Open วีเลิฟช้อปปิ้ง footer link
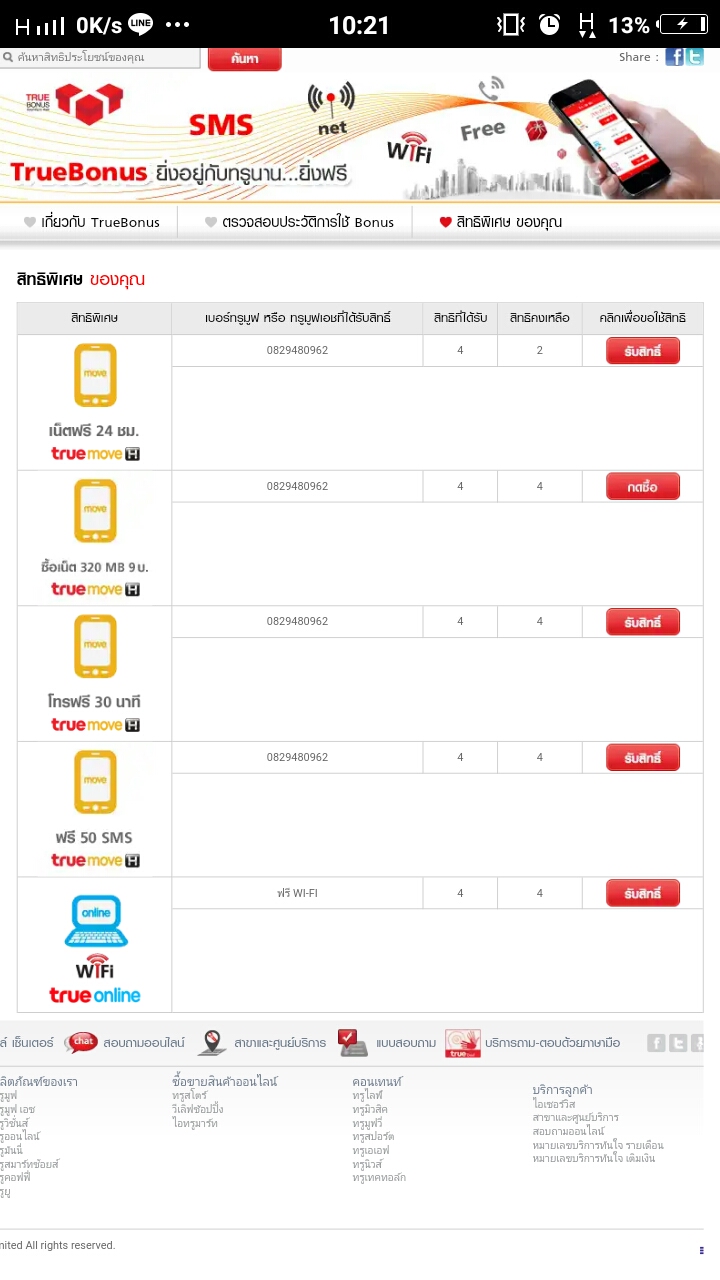 (197, 1110)
